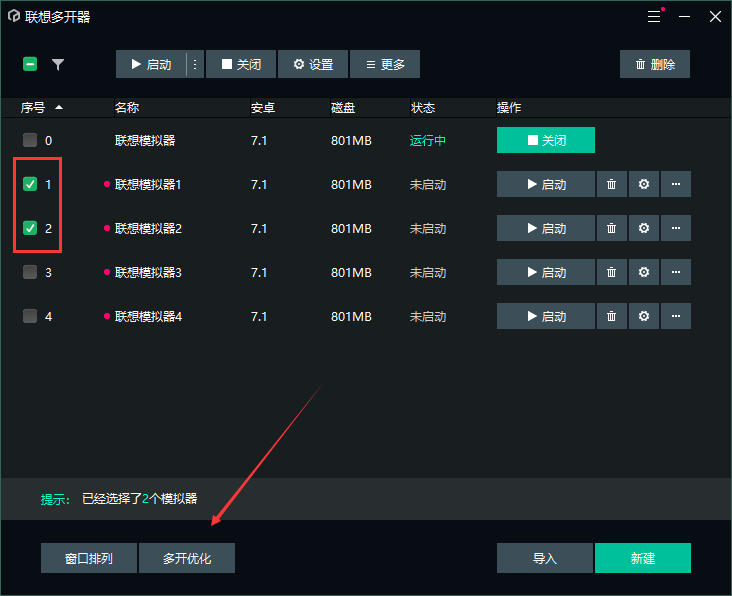Screen dimensions: 732x596
Task: Click the 删除 button at top right
Action: pos(655,64)
